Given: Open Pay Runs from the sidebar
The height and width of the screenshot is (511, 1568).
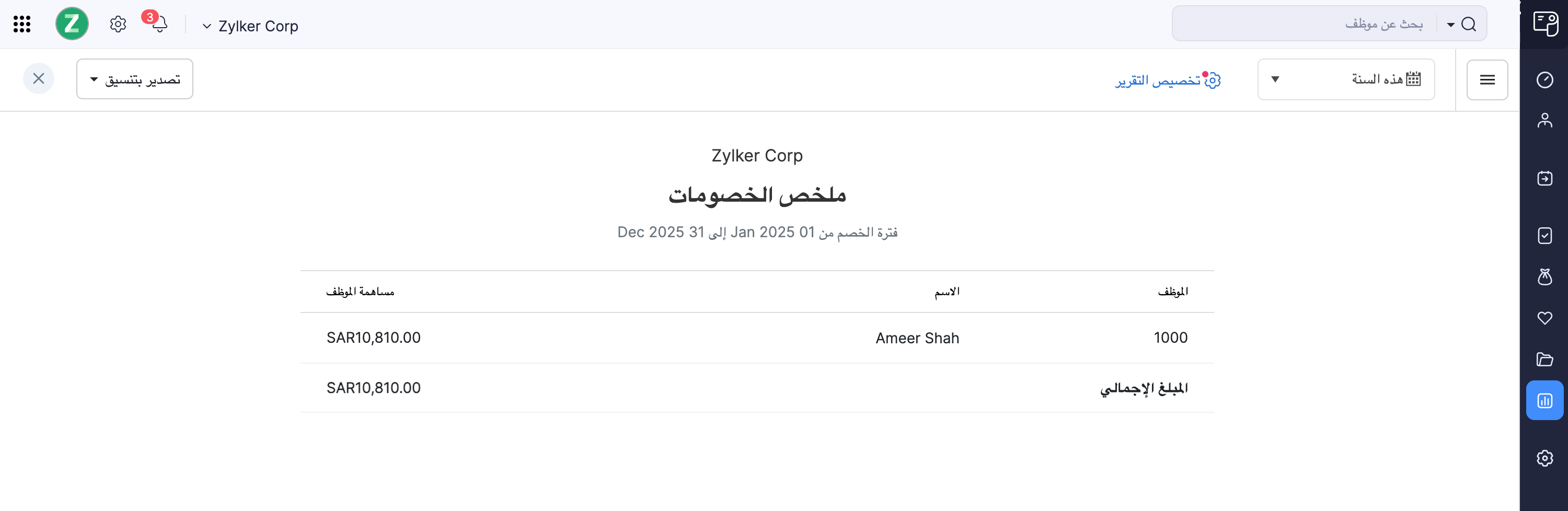Looking at the screenshot, I should coord(1544,178).
